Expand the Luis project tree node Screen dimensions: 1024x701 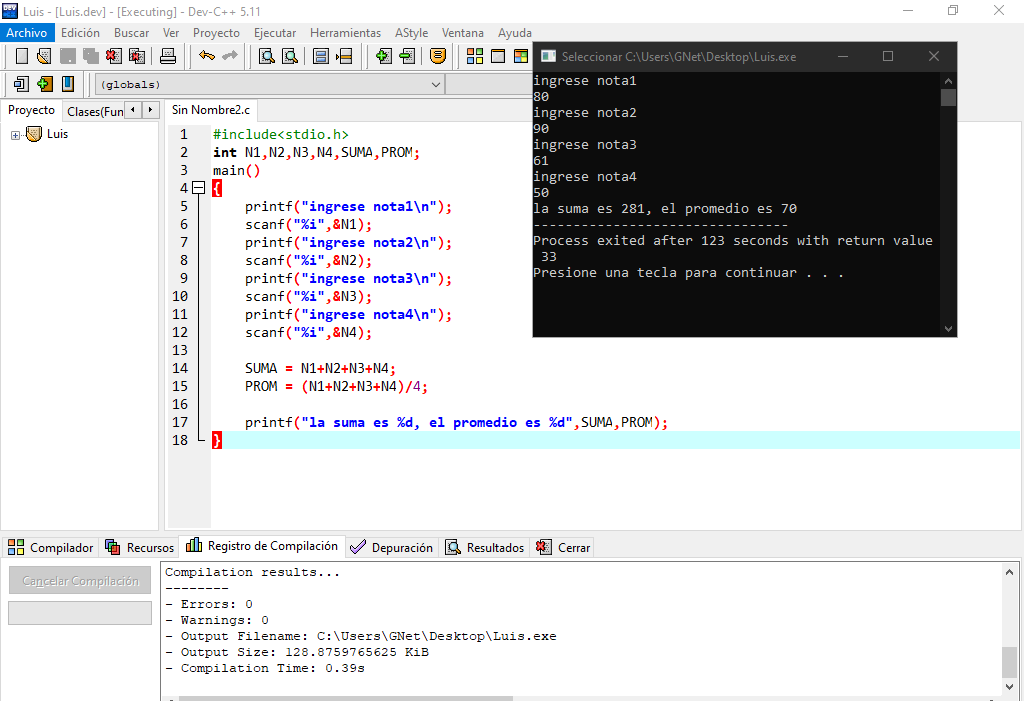(16, 135)
